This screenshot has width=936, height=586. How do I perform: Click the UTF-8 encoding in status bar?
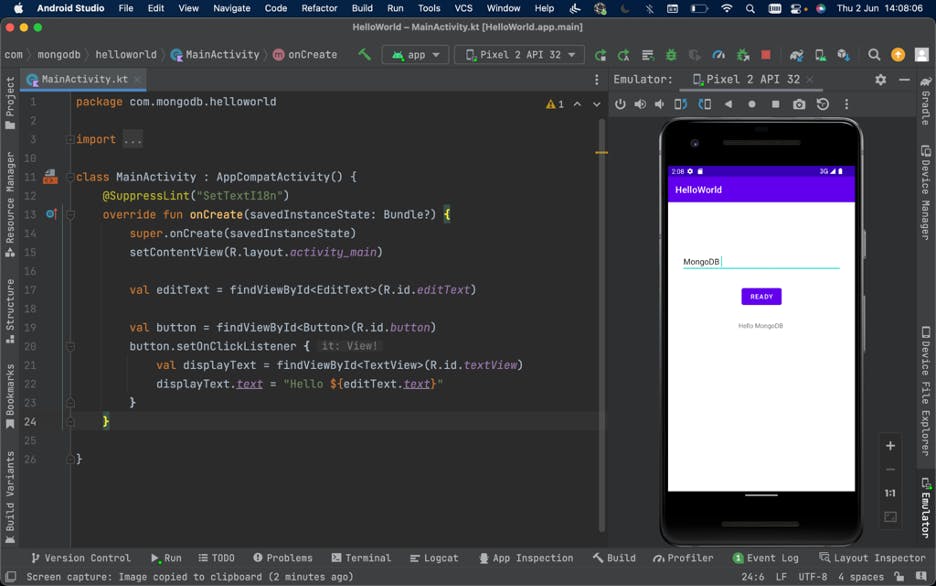(812, 577)
